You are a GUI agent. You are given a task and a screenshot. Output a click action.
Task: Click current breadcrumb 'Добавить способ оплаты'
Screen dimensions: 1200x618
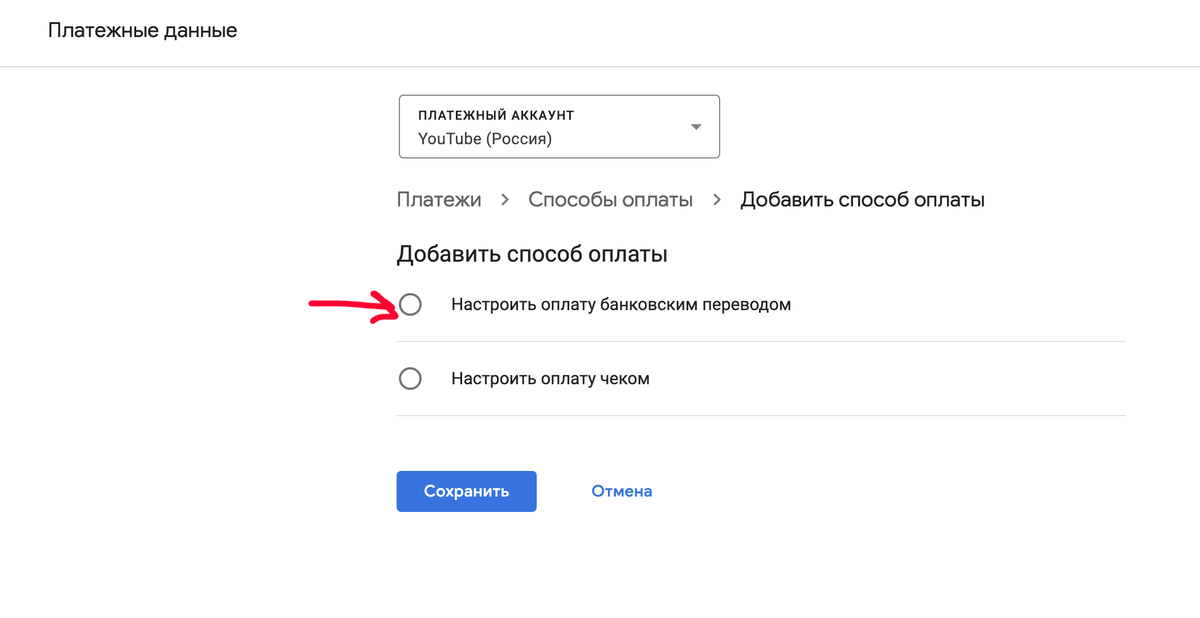pyautogui.click(x=862, y=199)
